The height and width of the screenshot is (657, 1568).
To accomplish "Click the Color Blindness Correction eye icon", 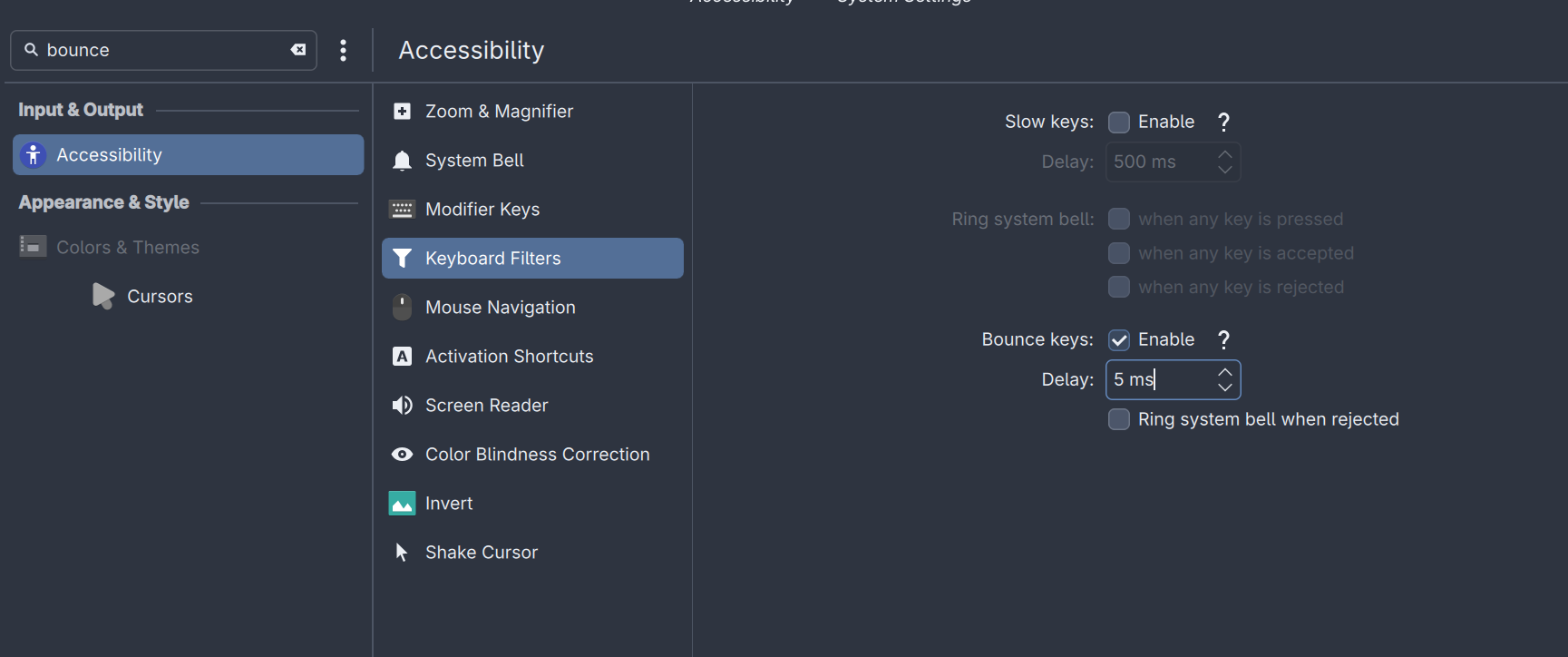I will [x=402, y=455].
